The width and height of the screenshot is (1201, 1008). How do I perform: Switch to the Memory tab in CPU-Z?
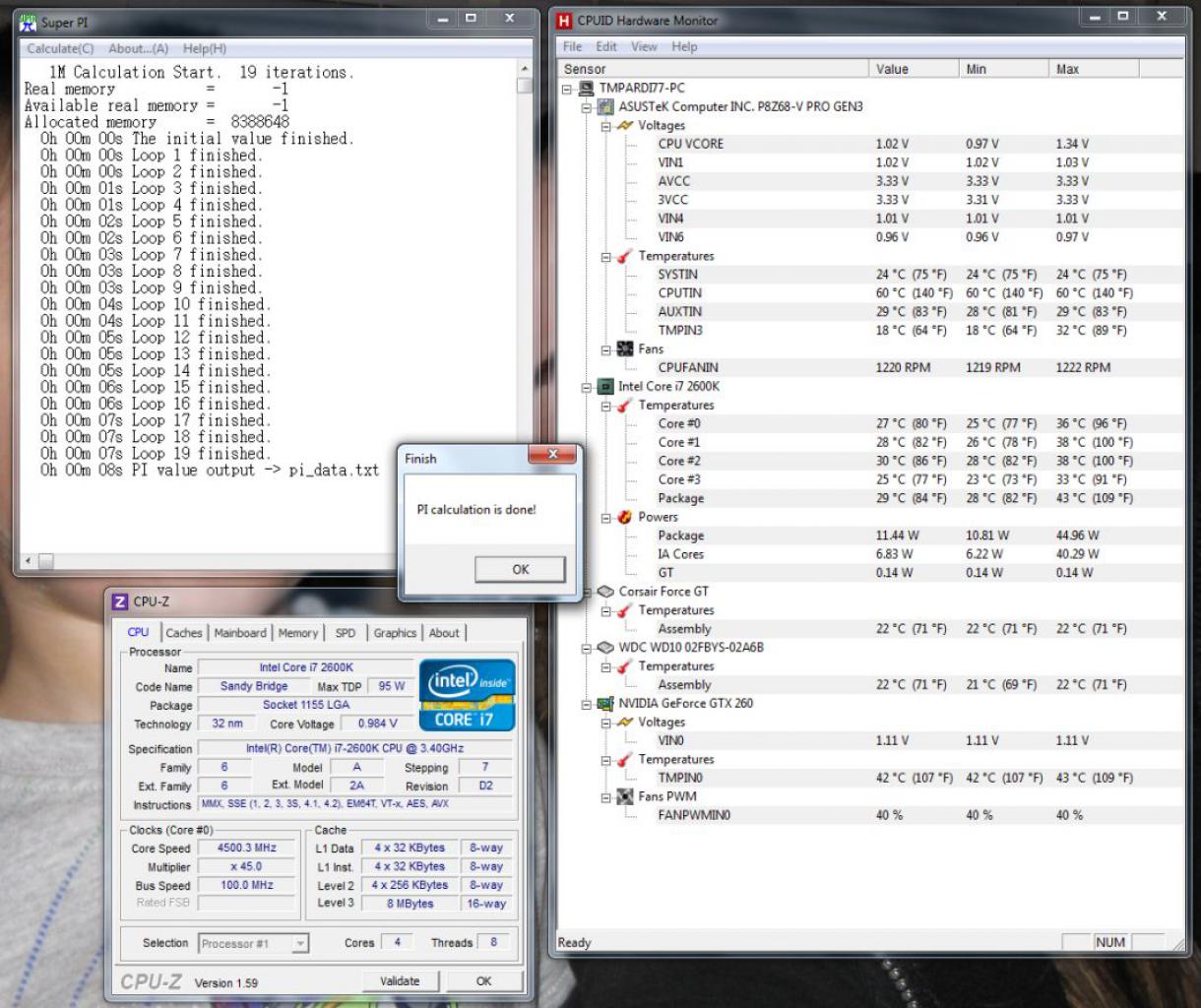tap(297, 633)
